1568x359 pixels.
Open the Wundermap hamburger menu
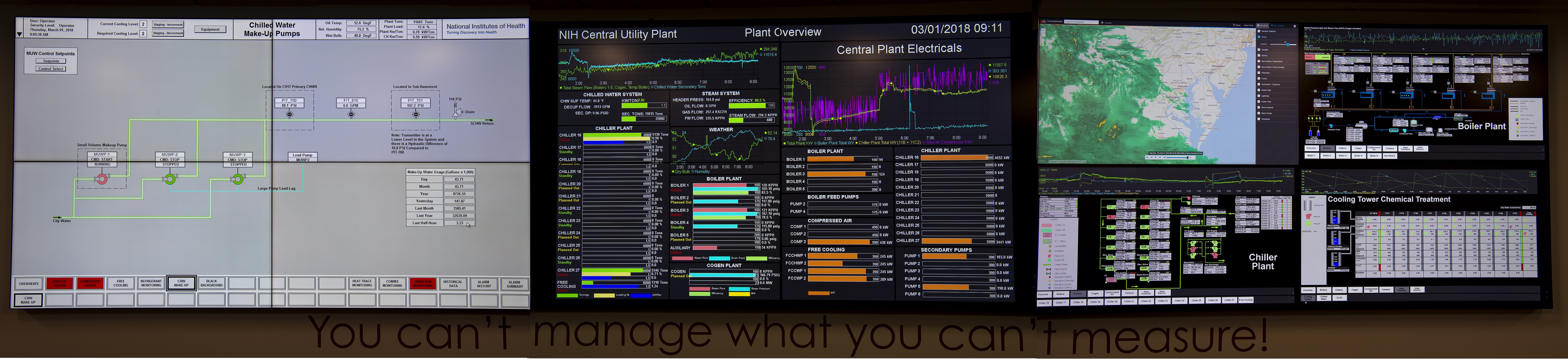tap(1295, 26)
